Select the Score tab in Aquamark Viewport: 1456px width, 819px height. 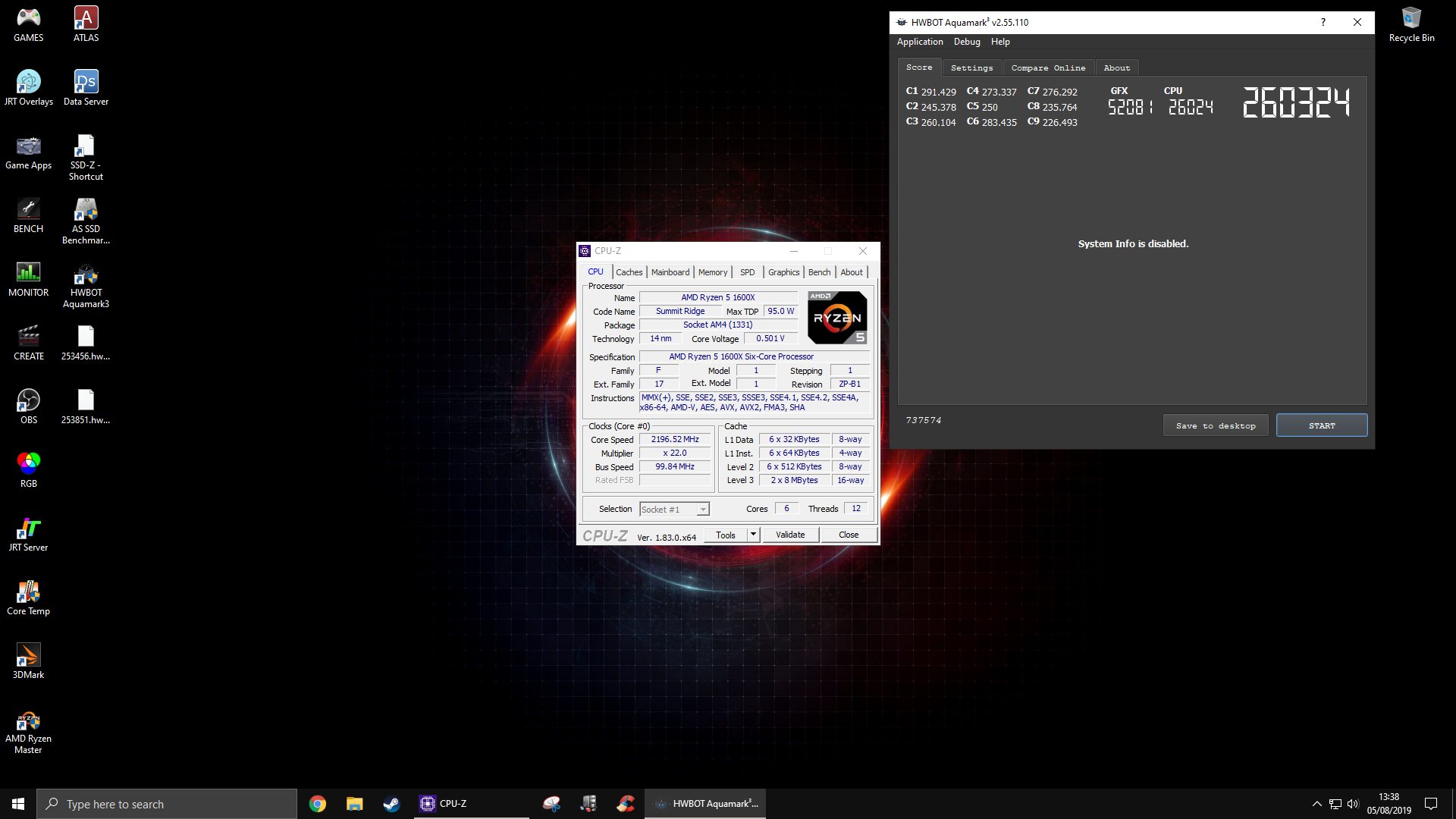[919, 67]
